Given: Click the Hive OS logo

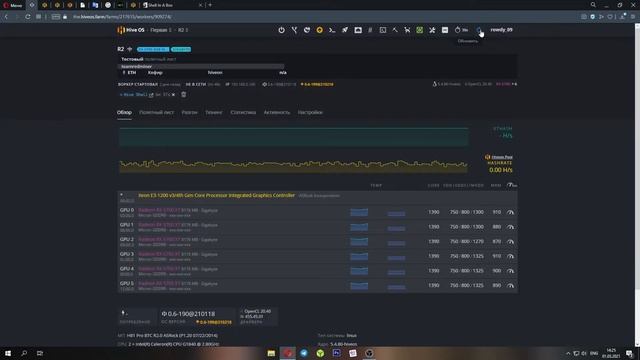Looking at the screenshot, I should tap(131, 30).
